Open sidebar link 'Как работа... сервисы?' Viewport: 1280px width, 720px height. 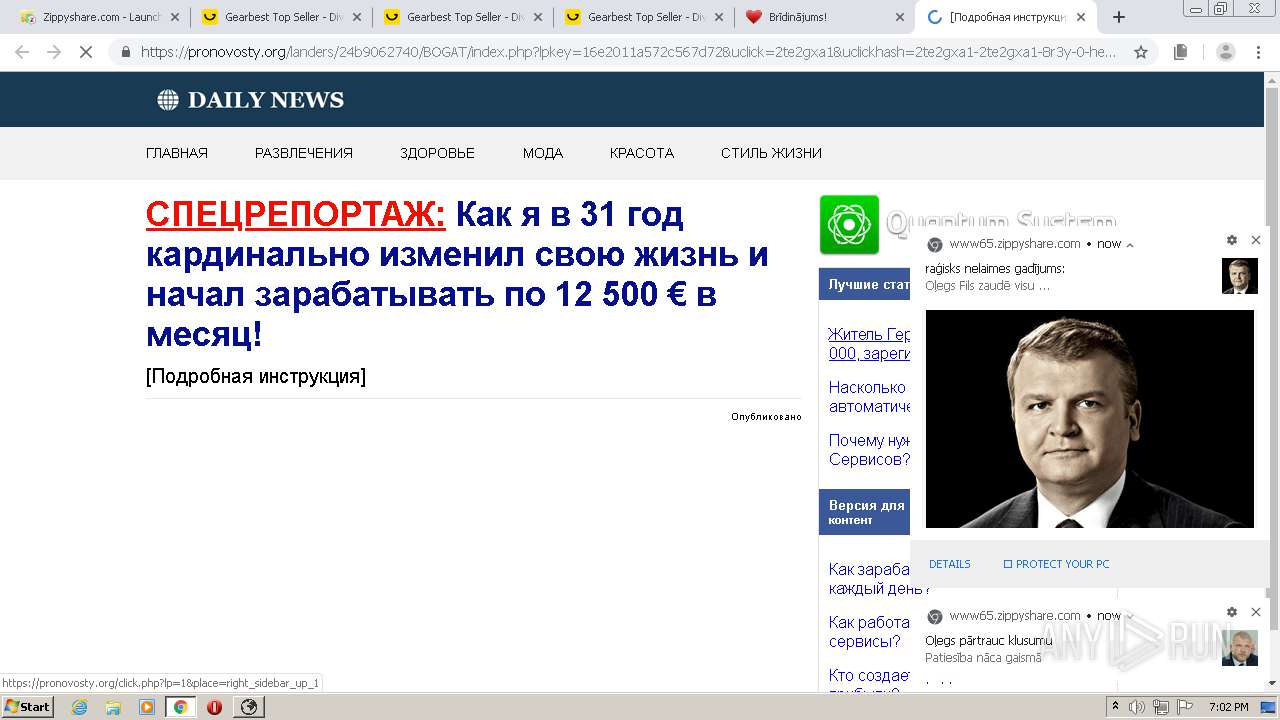pos(869,631)
